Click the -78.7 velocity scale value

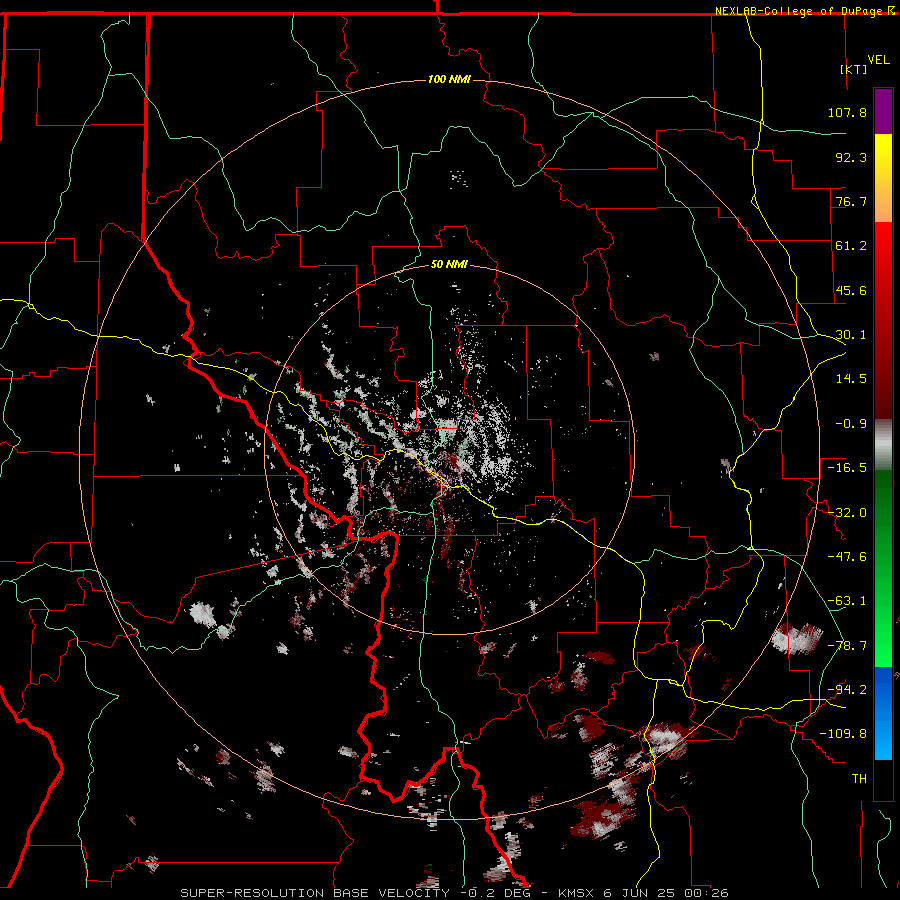[x=847, y=646]
